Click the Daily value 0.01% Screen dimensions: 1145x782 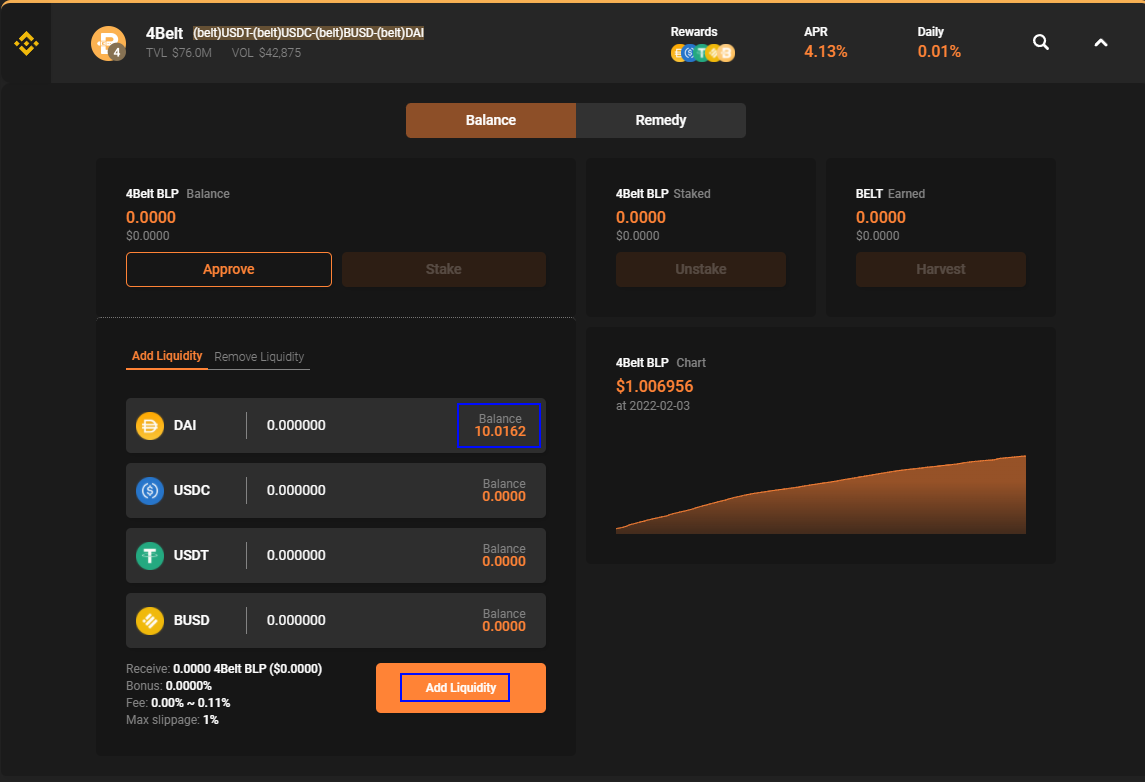pos(939,52)
